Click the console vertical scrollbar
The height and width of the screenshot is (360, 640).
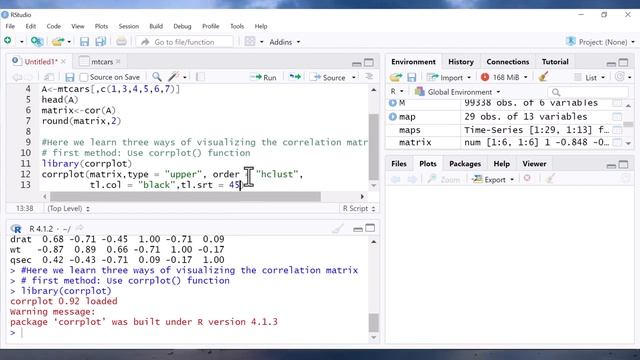point(373,322)
